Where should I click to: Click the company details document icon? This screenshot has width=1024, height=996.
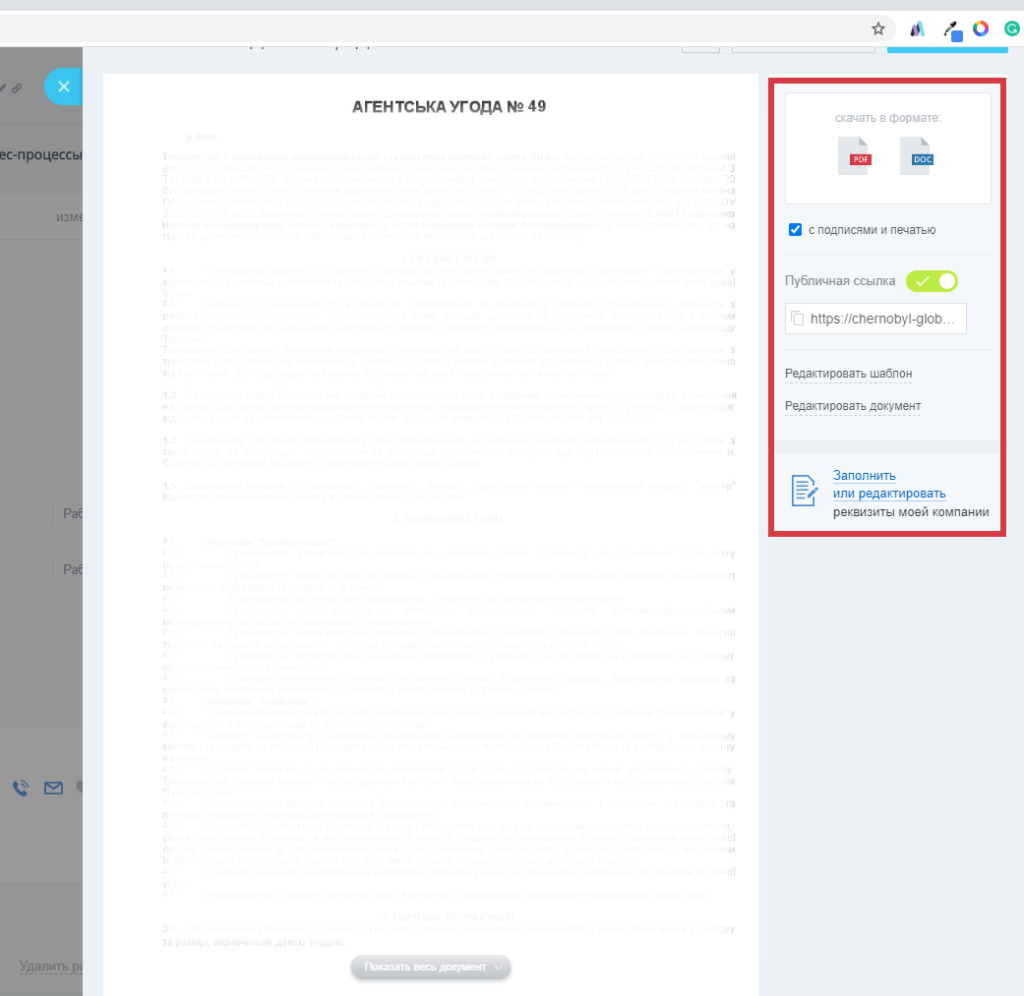(804, 490)
